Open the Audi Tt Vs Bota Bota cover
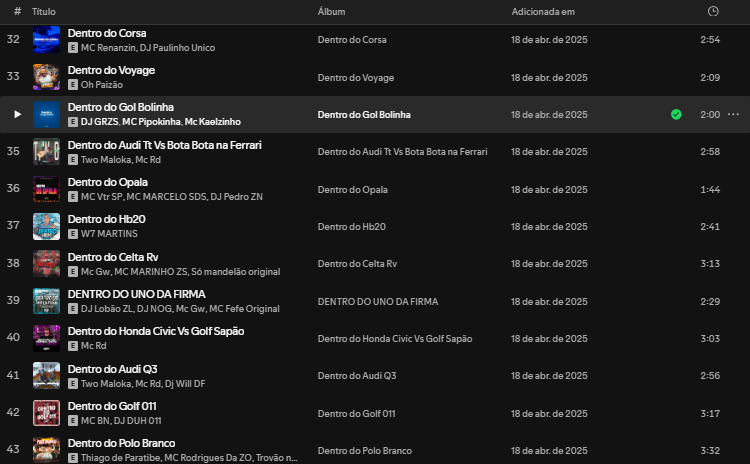Screen dimensions: 750x464 click(46, 152)
